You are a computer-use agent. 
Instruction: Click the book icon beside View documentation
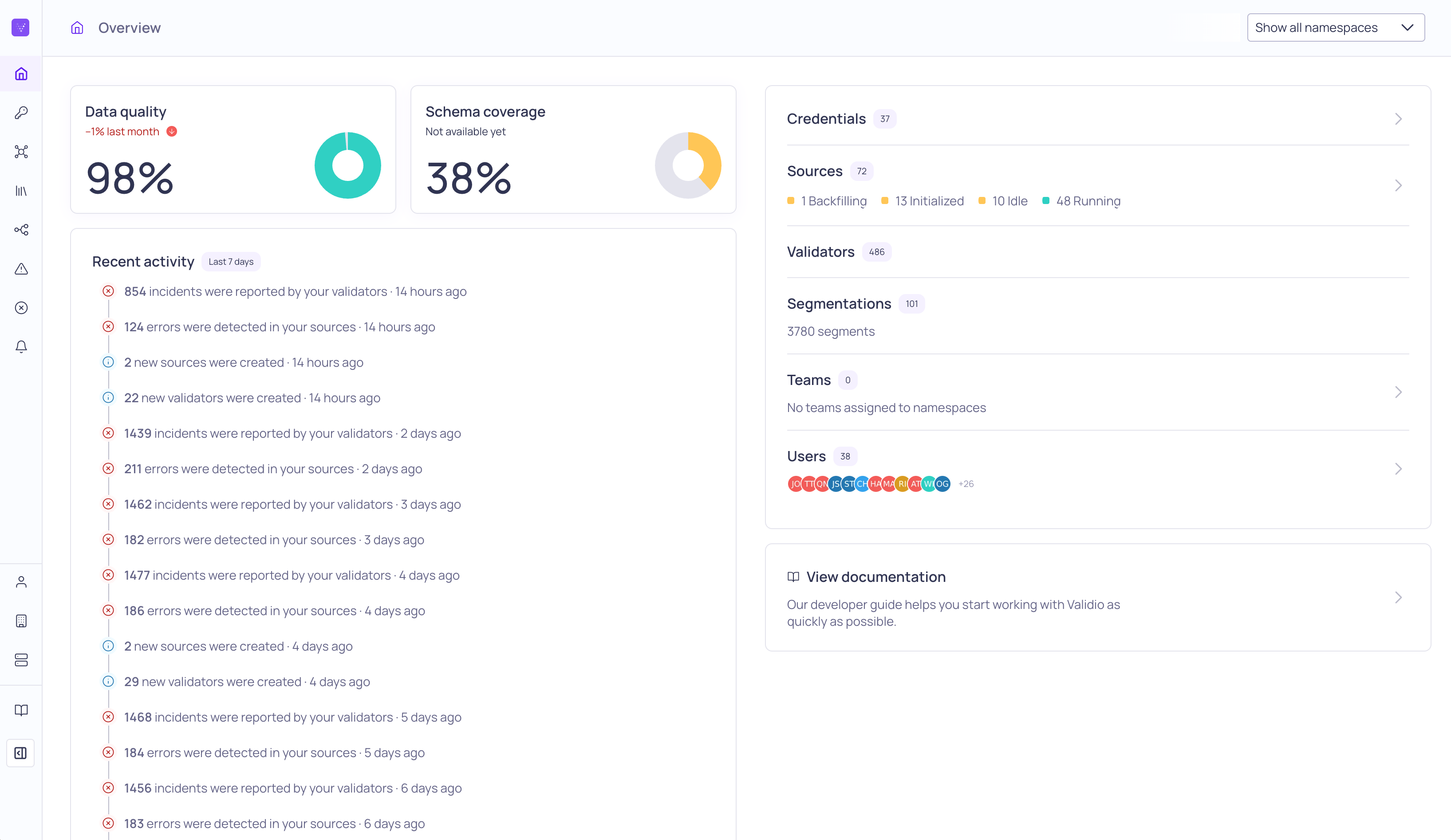click(793, 577)
